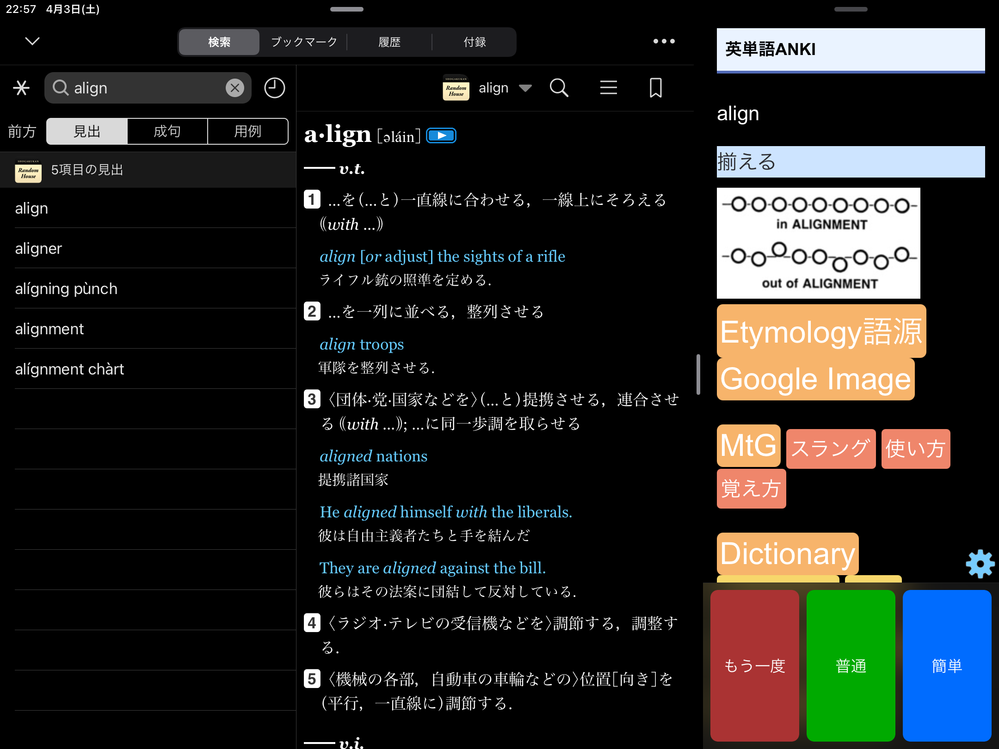Open Anki settings gear icon
Viewport: 999px width, 749px height.
[980, 564]
